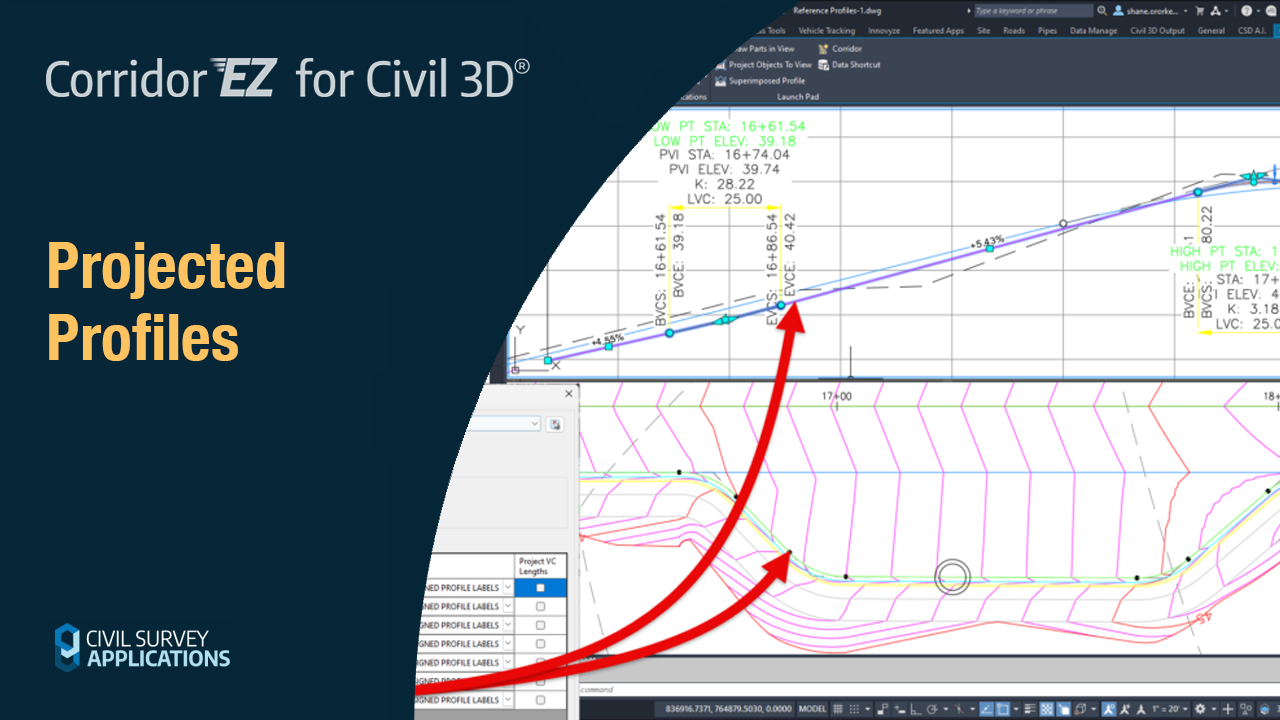This screenshot has width=1280, height=720.
Task: Open the Data Manage ribbon tab
Action: [1093, 31]
